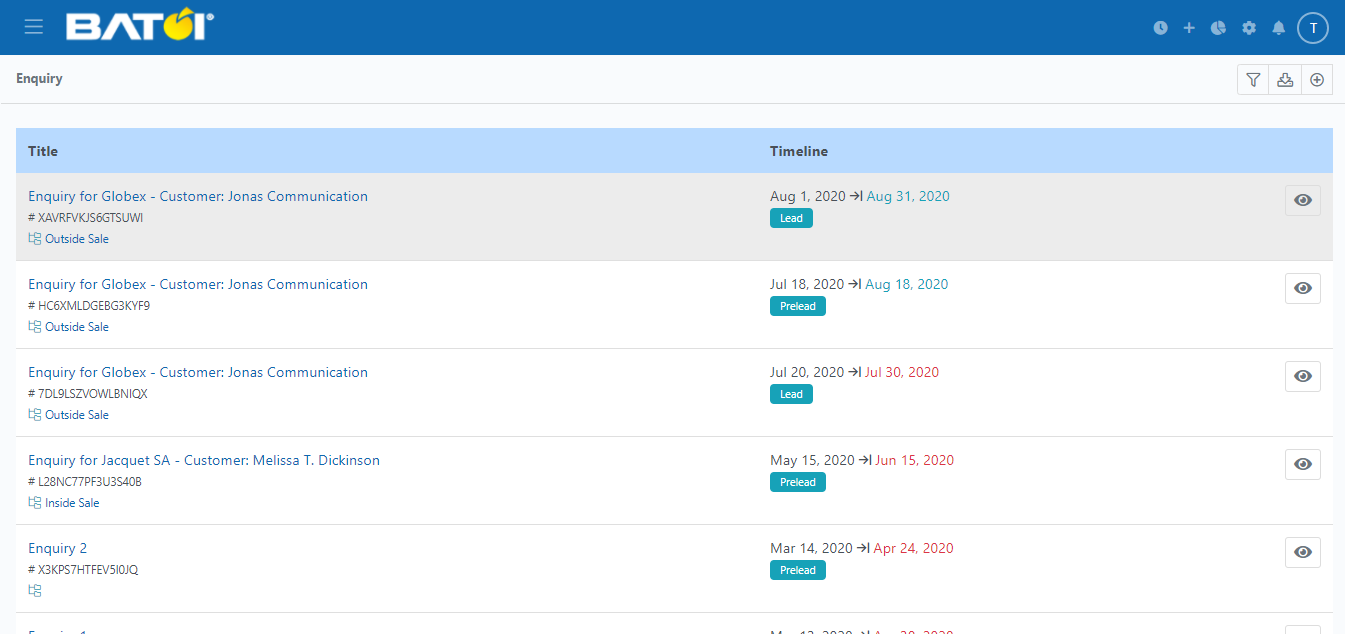The image size is (1345, 634).
Task: View enquiry 7DL9LSZVOWLBNIQX with eye button
Action: [1303, 376]
